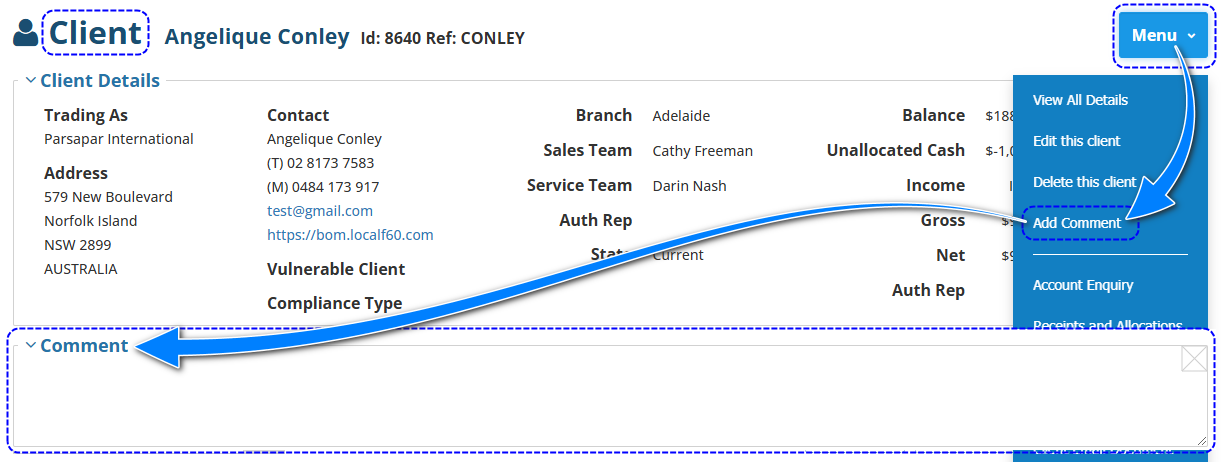Pick Delete this client menu option
Viewport: 1221px width, 462px height.
1084,182
